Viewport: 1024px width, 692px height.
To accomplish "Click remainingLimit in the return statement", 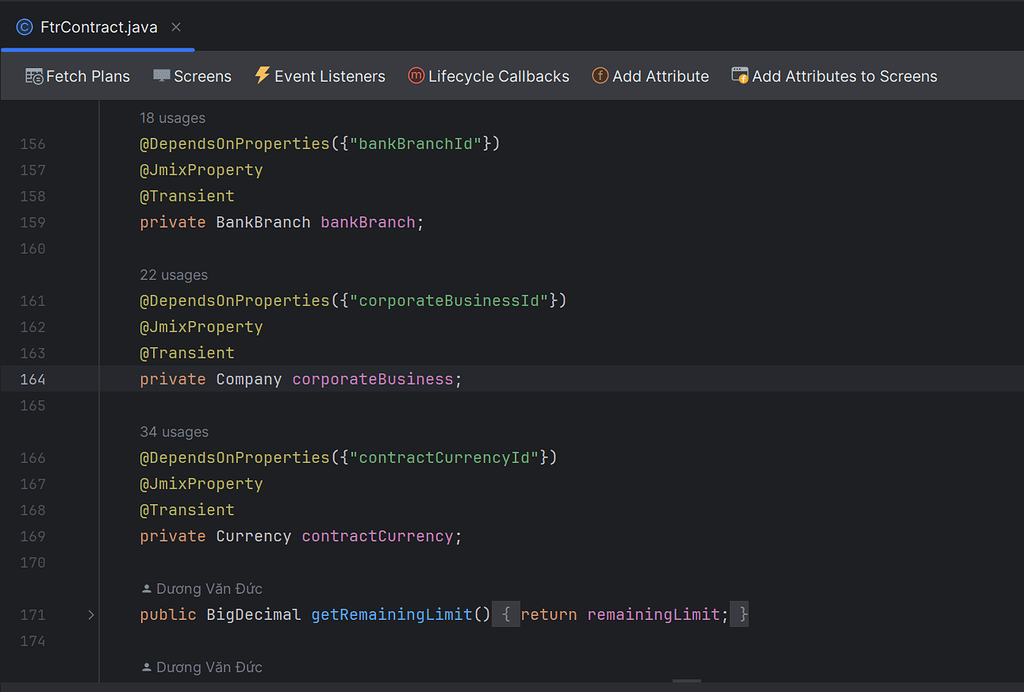I will pyautogui.click(x=653, y=615).
